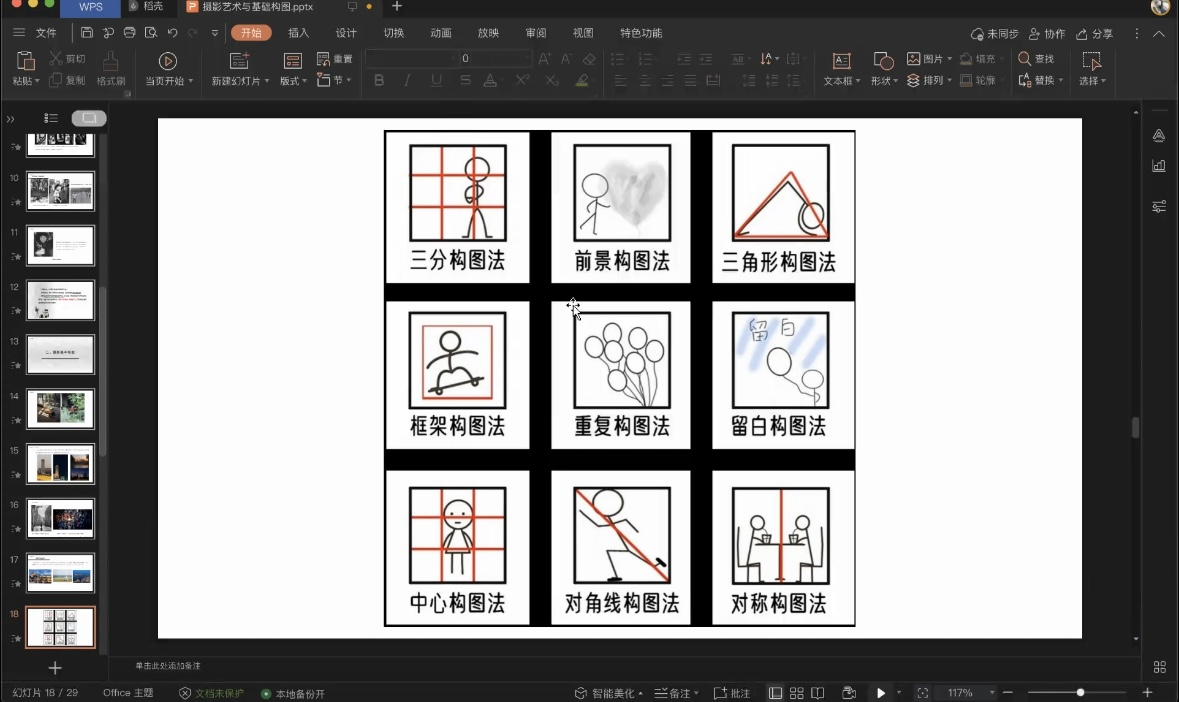Click the Share (分享) button
The height and width of the screenshot is (702, 1179).
pos(1093,34)
